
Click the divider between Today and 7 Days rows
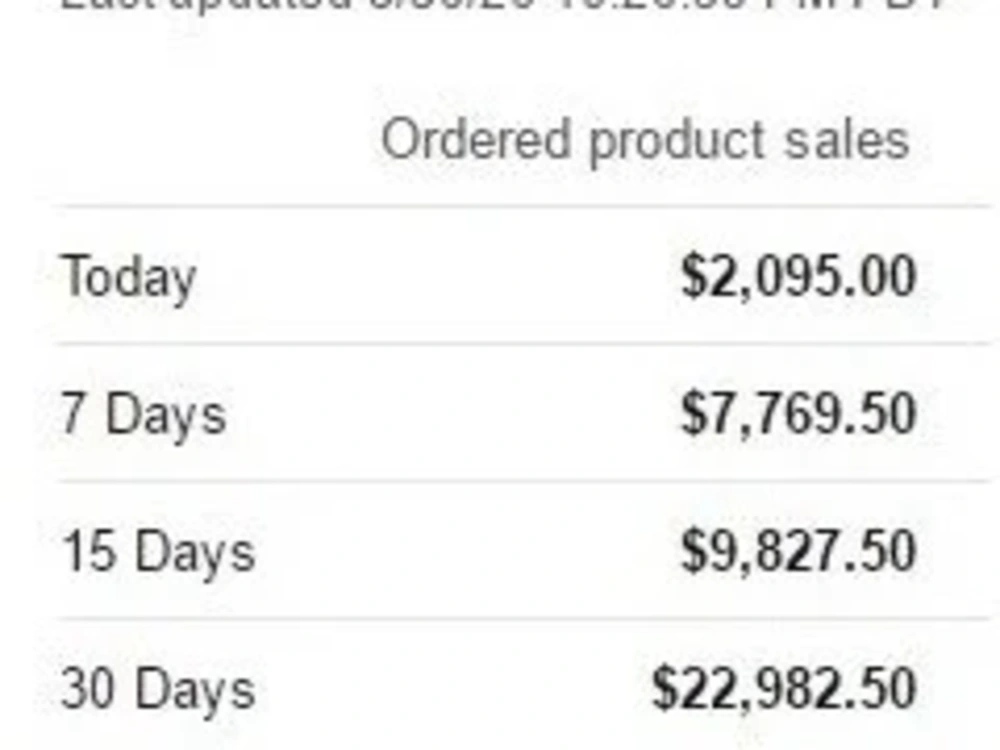click(x=523, y=344)
